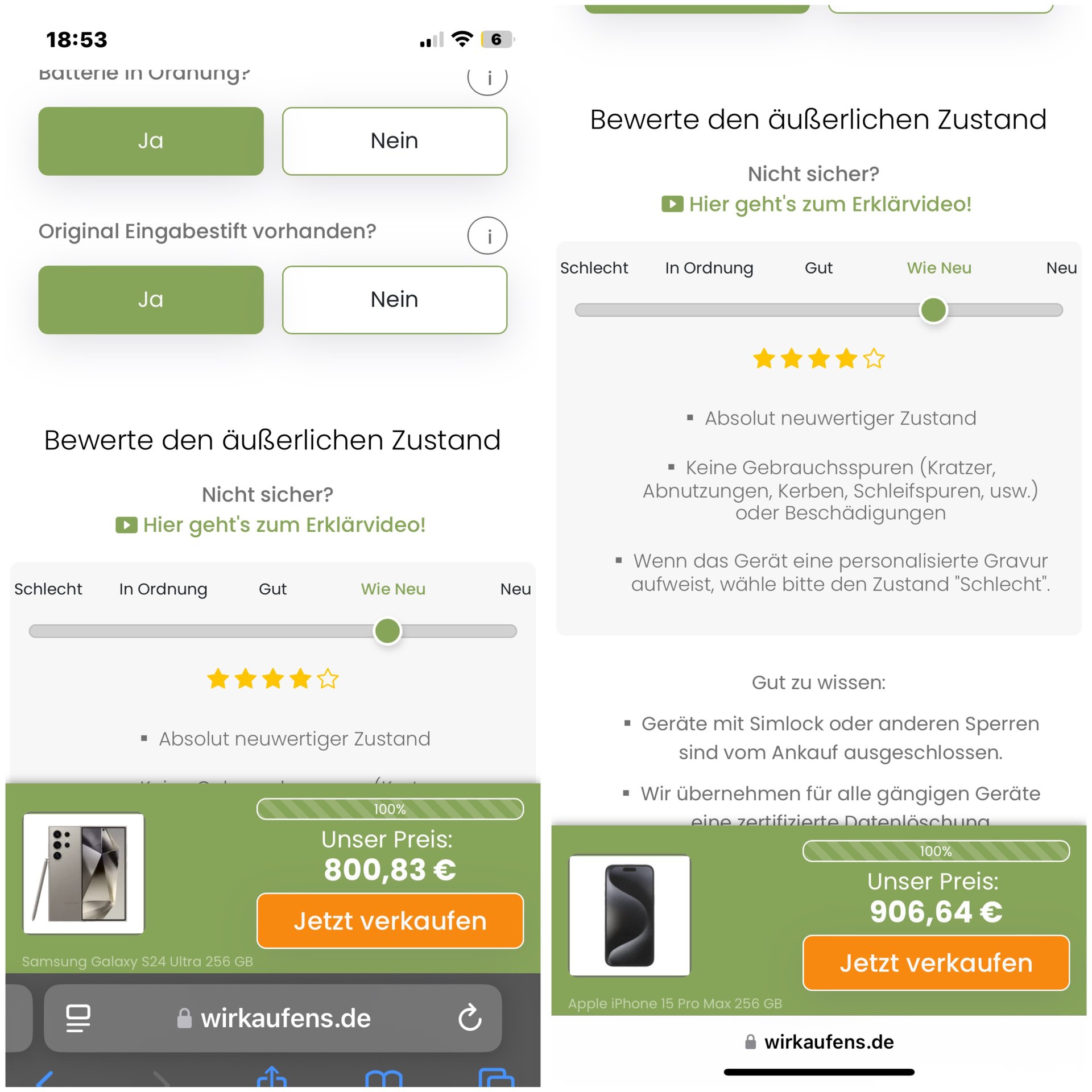Open the Safari reader view icon
Screen dimensions: 1092x1092
coord(78,1018)
